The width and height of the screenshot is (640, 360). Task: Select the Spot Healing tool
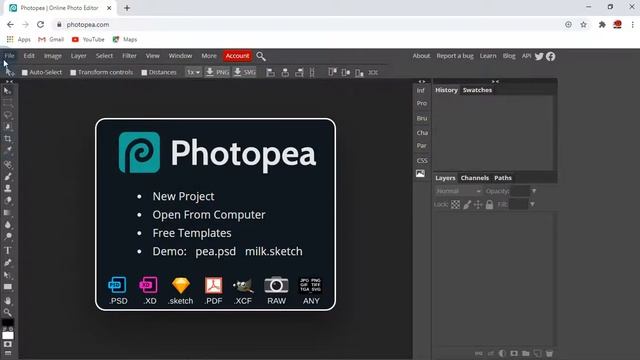click(x=7, y=164)
